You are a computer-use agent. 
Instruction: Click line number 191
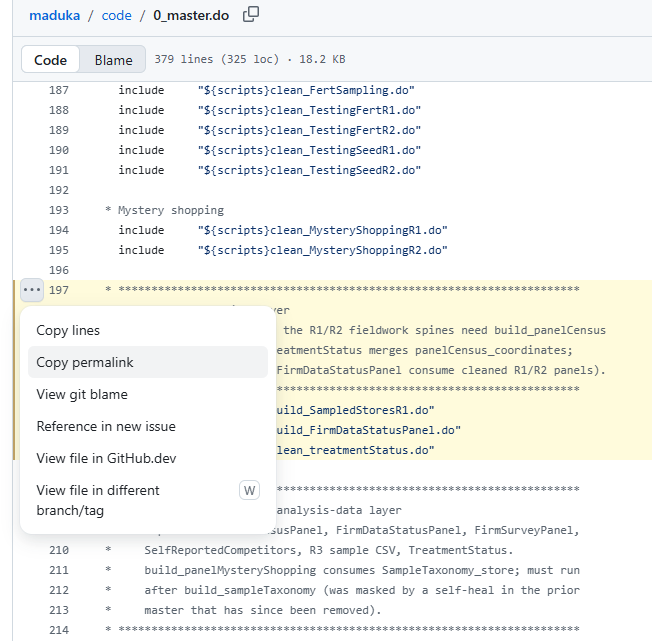tap(59, 170)
